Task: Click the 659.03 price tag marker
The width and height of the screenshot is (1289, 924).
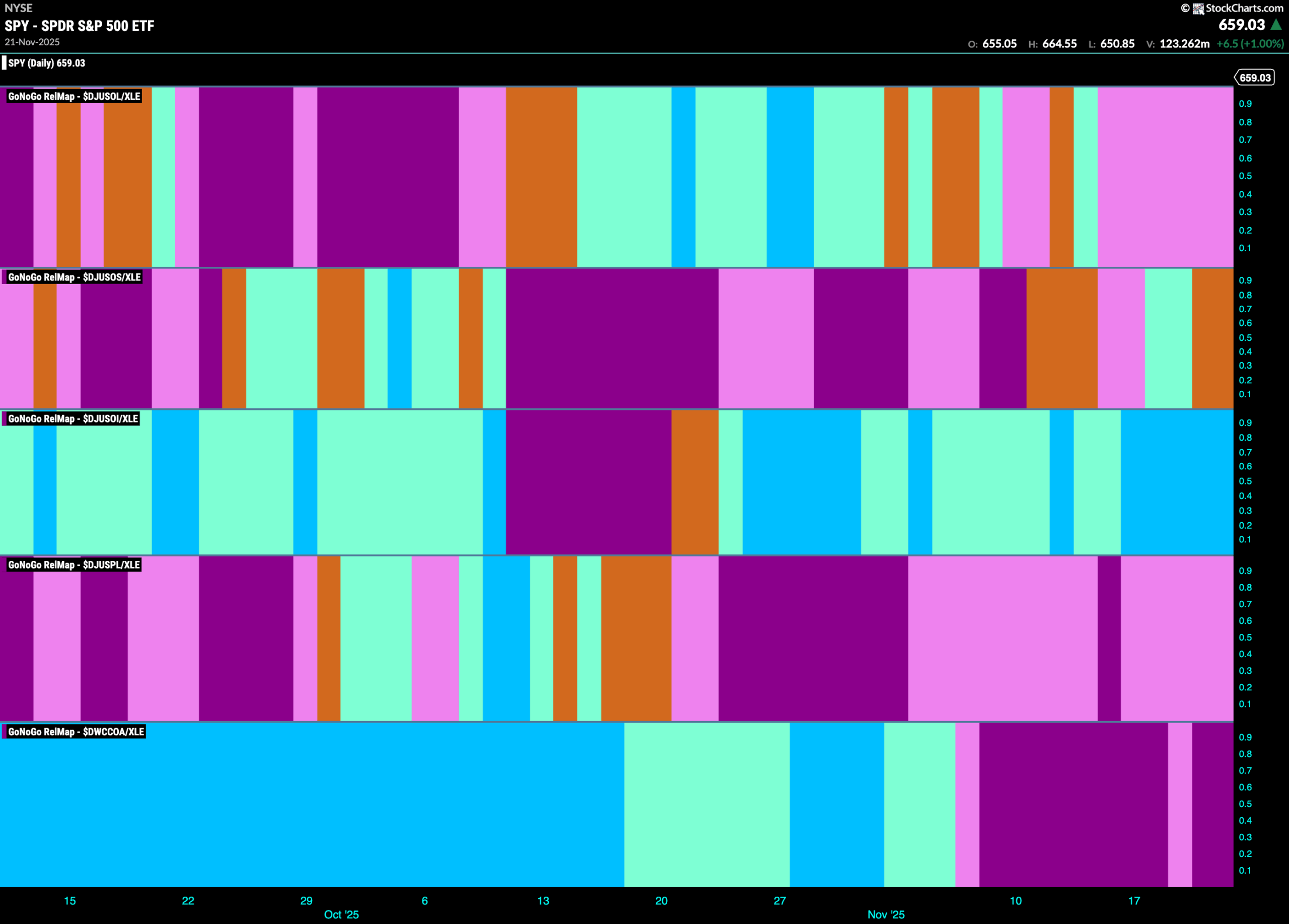Action: pyautogui.click(x=1254, y=78)
